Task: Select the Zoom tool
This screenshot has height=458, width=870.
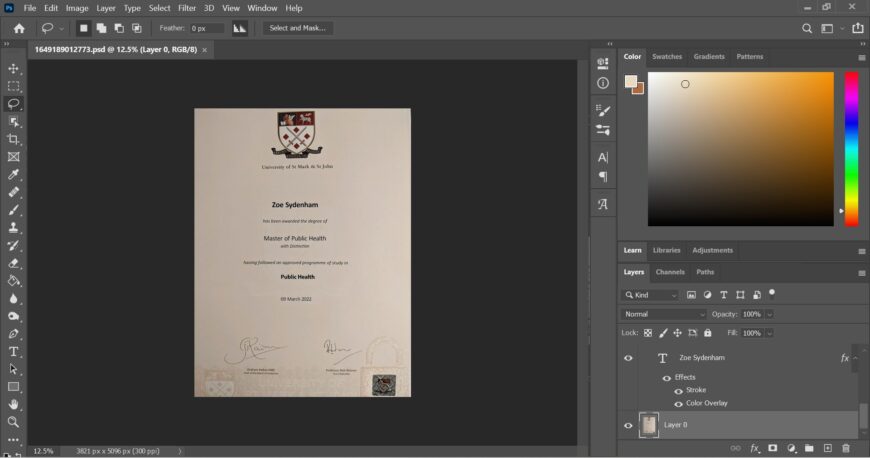Action: click(x=13, y=422)
